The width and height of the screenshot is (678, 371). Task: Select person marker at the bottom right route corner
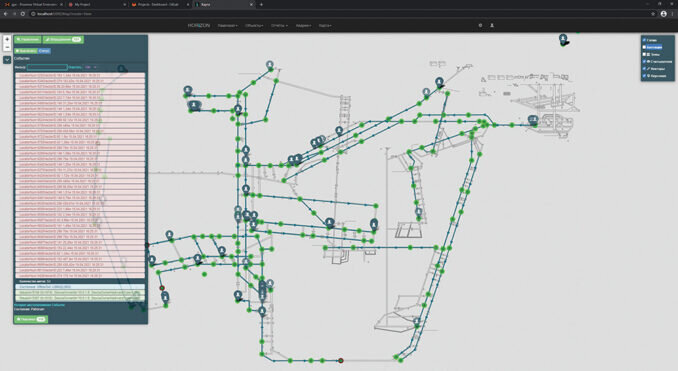(417, 322)
